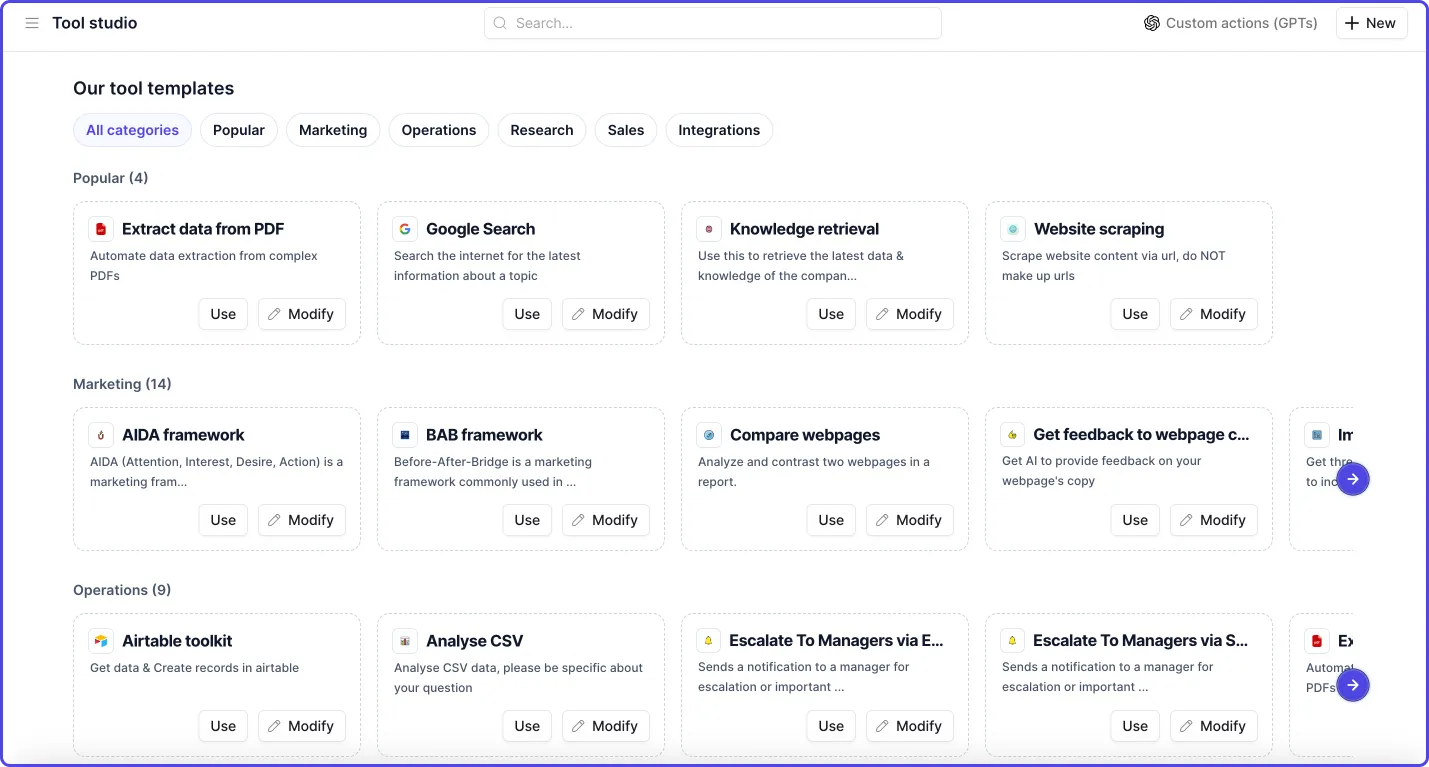Show All categories filter
The width and height of the screenshot is (1429, 767).
132,130
